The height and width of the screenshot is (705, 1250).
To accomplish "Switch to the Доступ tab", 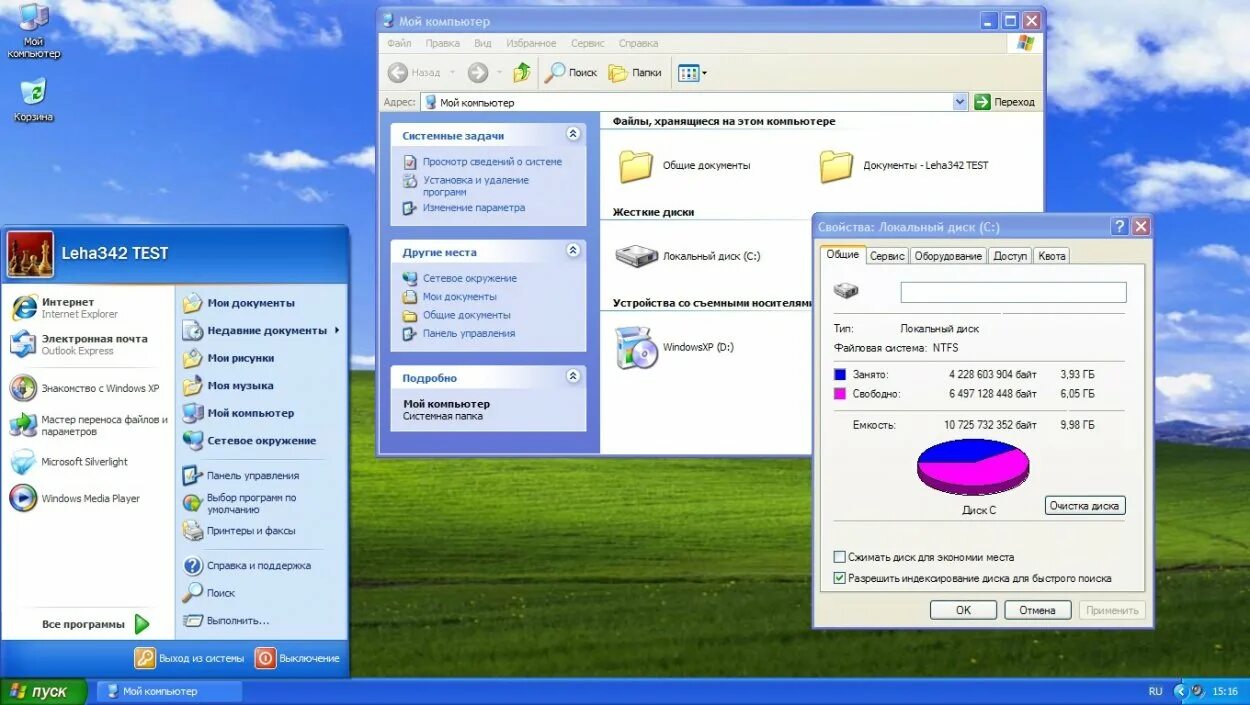I will pyautogui.click(x=1010, y=256).
